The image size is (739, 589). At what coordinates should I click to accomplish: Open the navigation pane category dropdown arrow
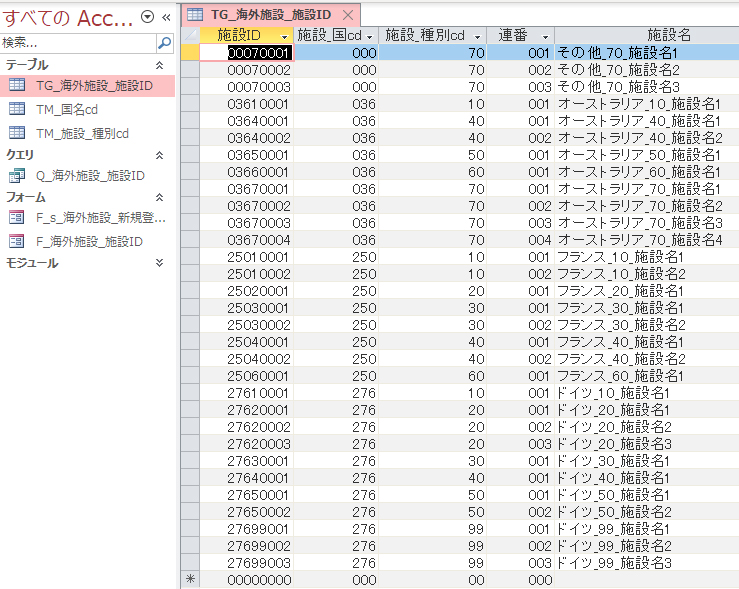[x=148, y=17]
